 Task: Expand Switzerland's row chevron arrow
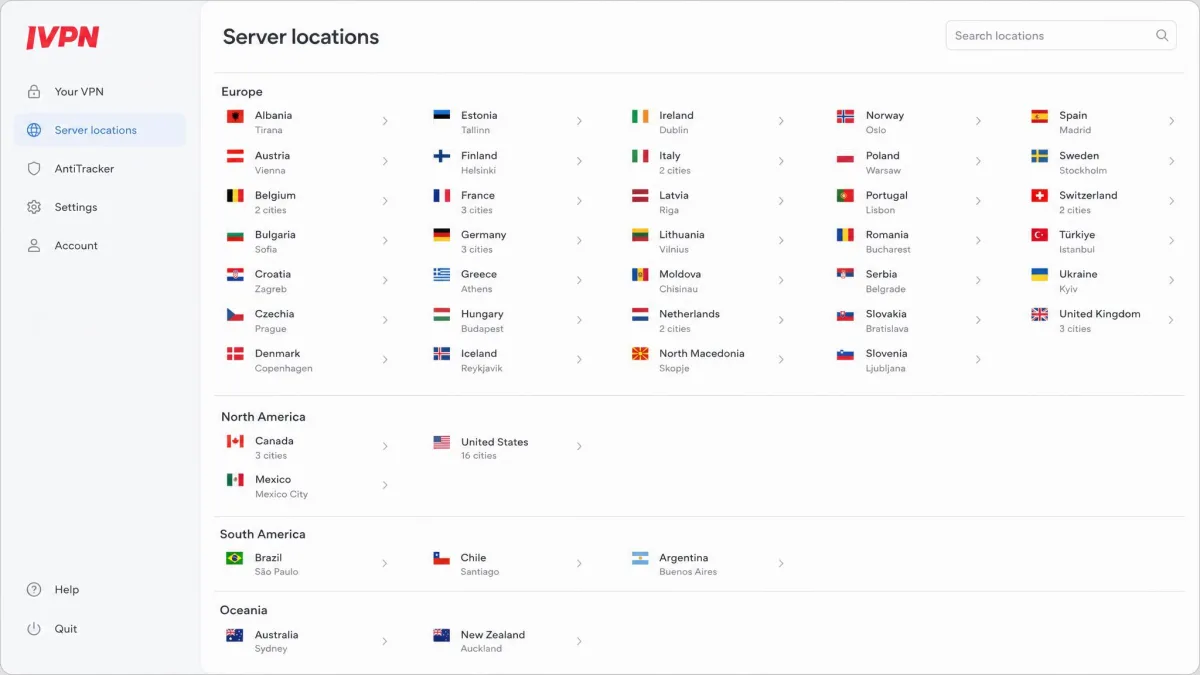(x=1171, y=201)
